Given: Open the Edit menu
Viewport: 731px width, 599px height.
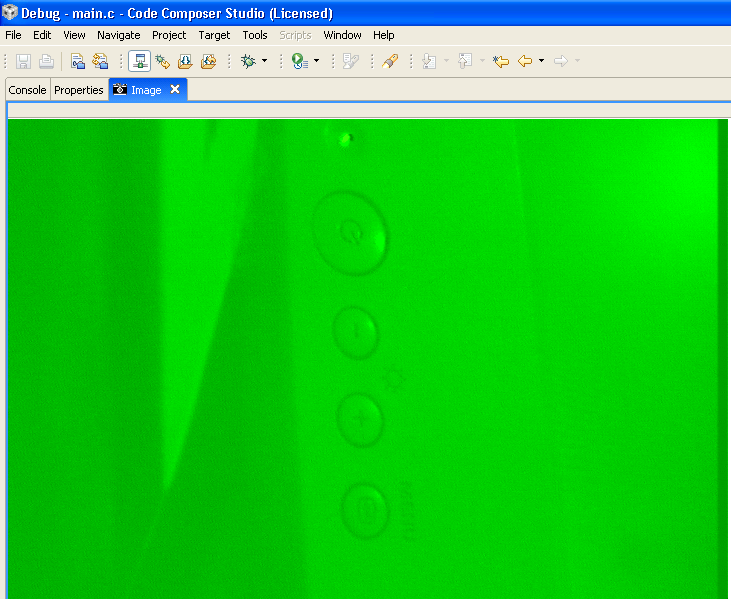Looking at the screenshot, I should [x=42, y=35].
